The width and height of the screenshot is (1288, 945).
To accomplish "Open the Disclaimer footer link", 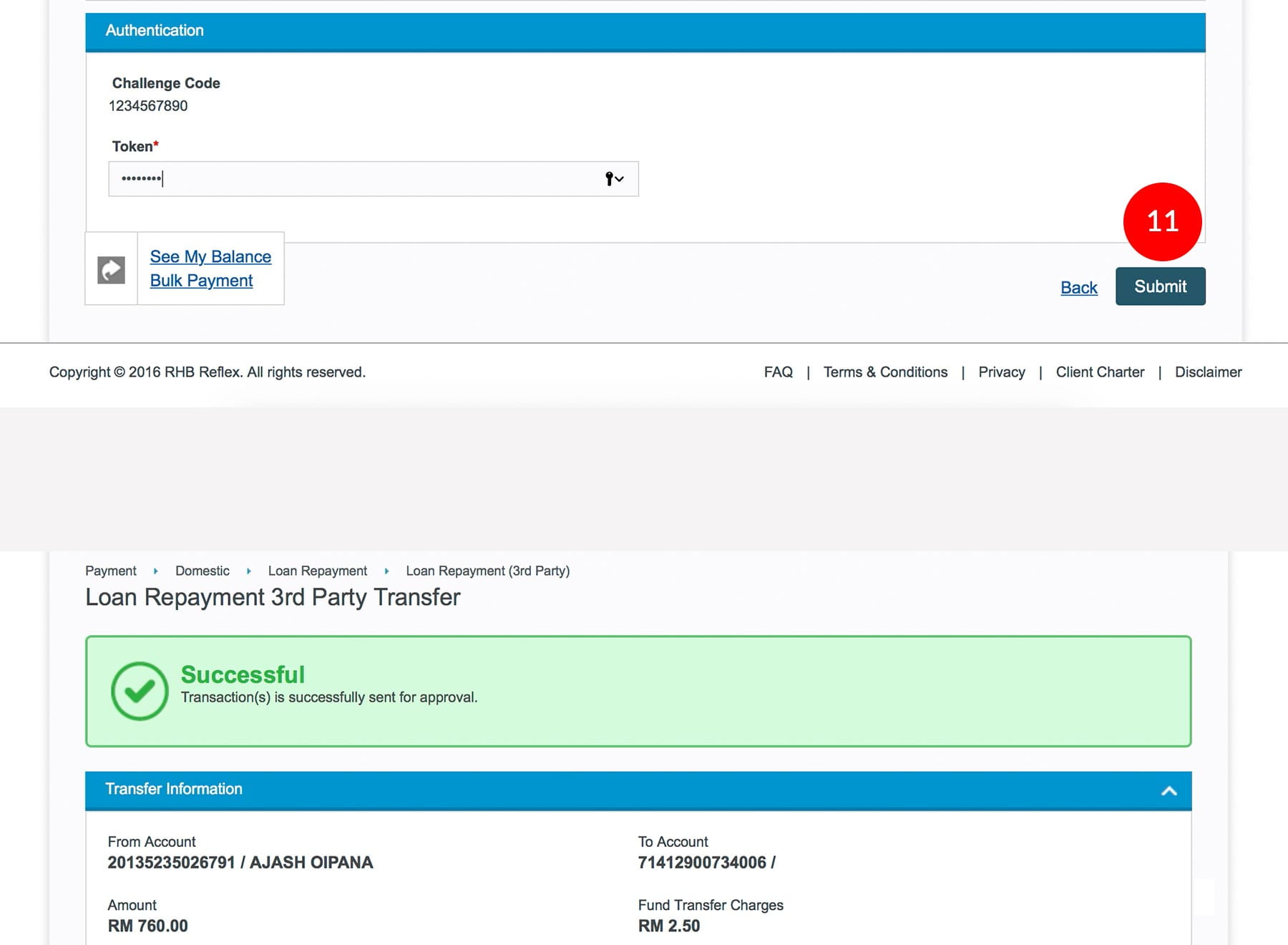I will [1208, 372].
